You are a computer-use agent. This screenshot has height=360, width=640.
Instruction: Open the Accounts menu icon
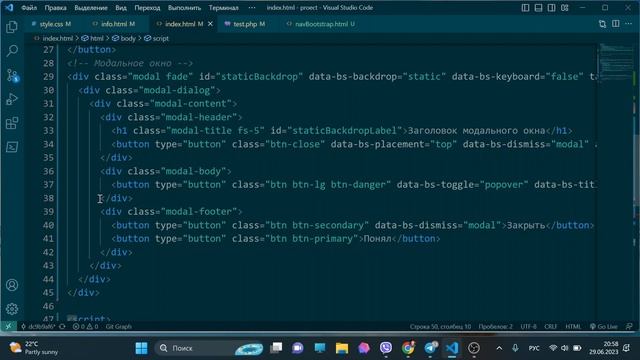[12, 285]
